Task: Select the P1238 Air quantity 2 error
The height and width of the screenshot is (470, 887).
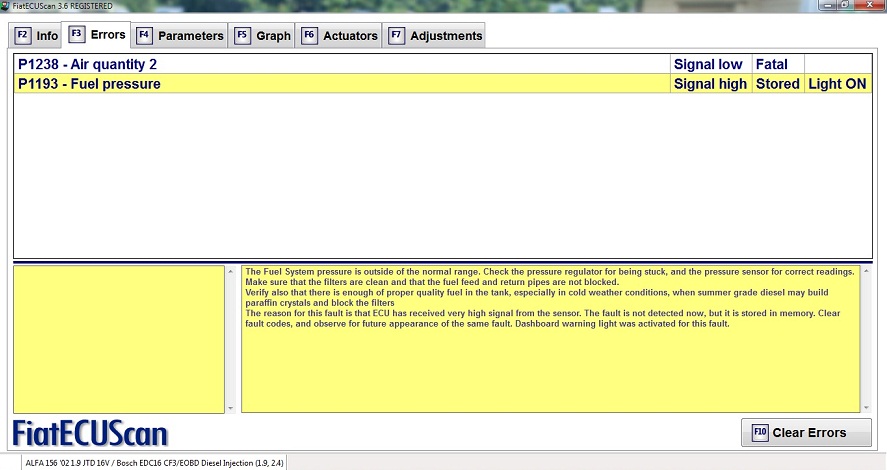Action: 88,64
